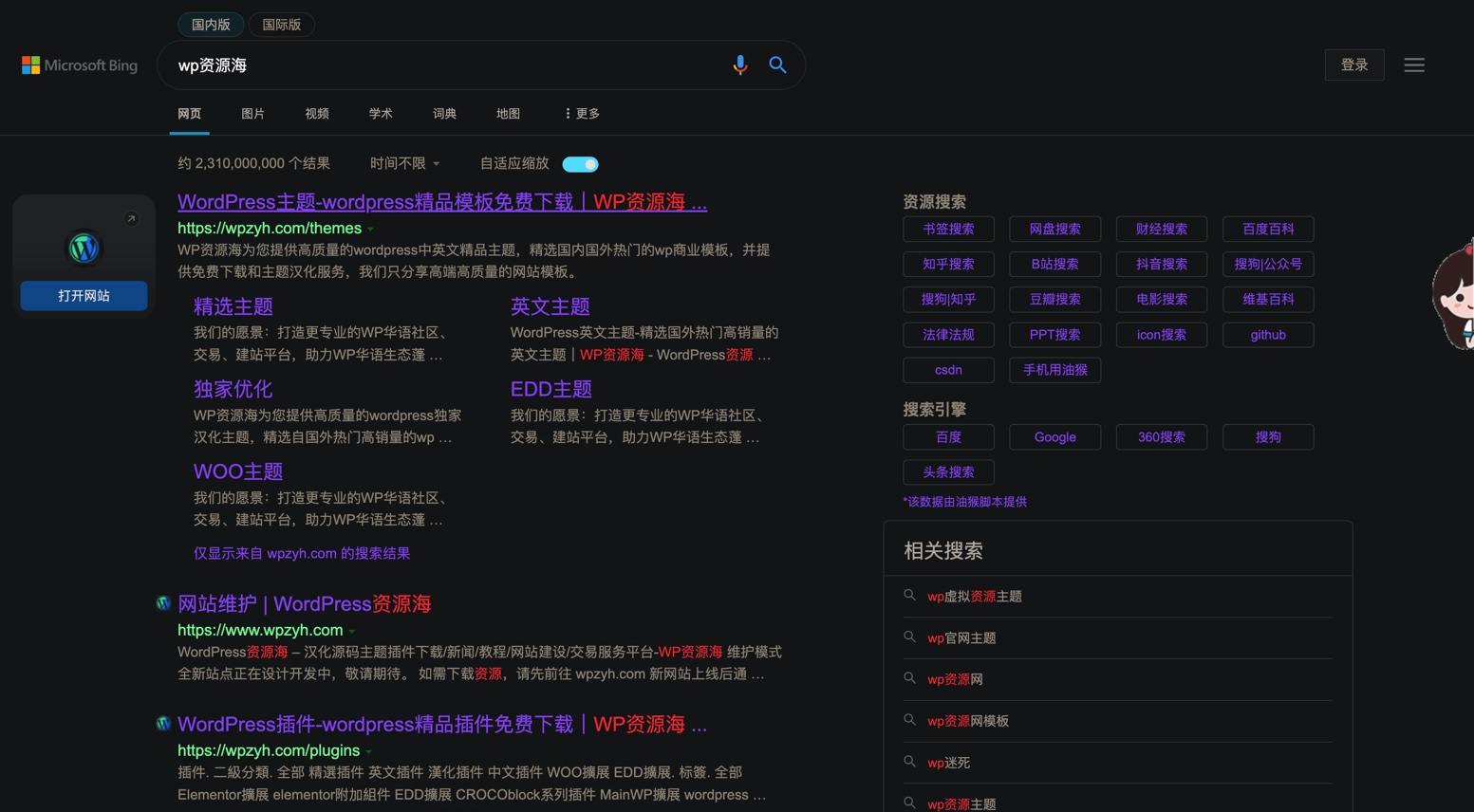Viewport: 1474px width, 812px height.
Task: Switch to the 图片 tab
Action: tap(253, 113)
